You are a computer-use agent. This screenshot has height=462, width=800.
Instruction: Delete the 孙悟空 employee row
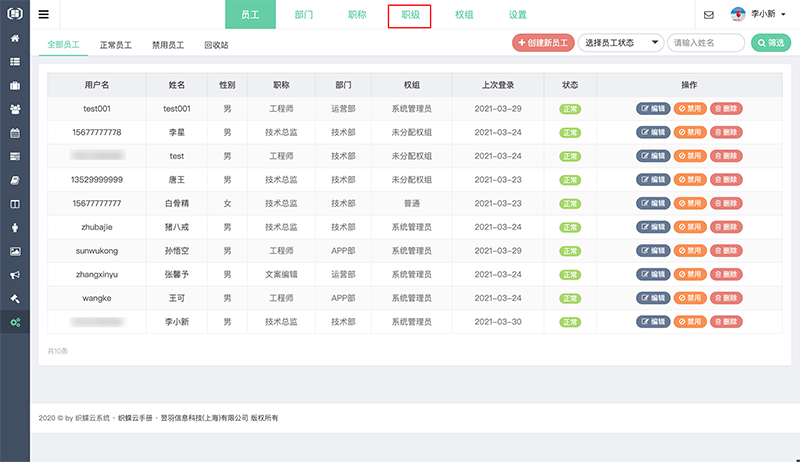[726, 250]
